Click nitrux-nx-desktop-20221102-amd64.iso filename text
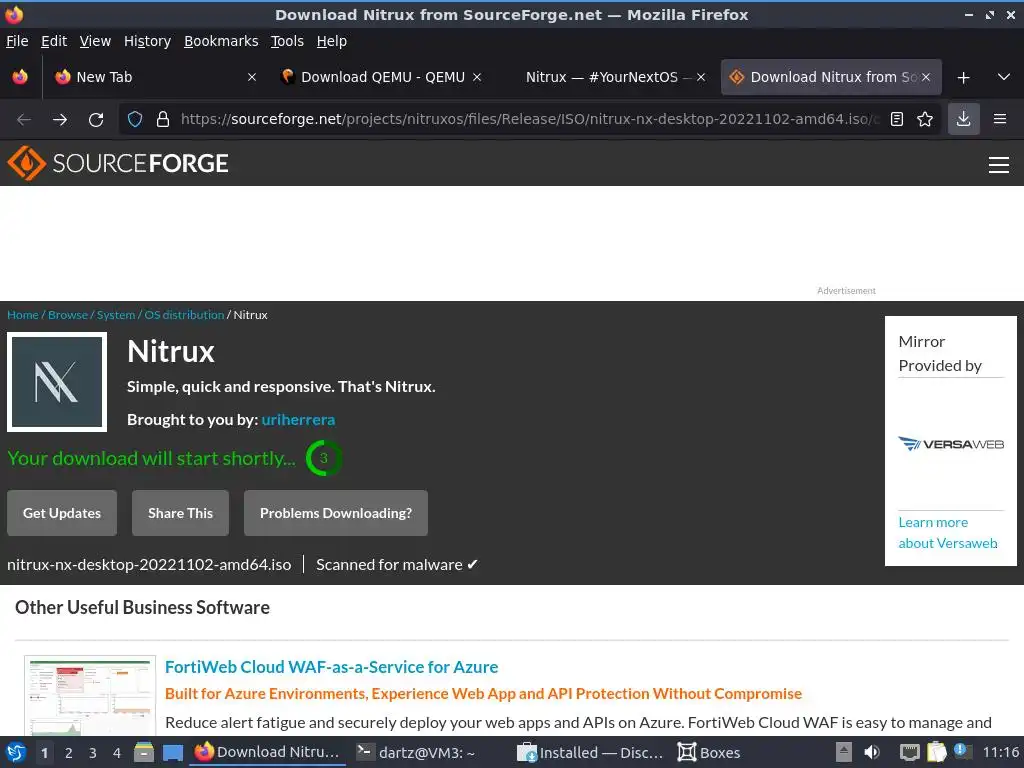Screen dimensions: 1024x768 tap(149, 565)
